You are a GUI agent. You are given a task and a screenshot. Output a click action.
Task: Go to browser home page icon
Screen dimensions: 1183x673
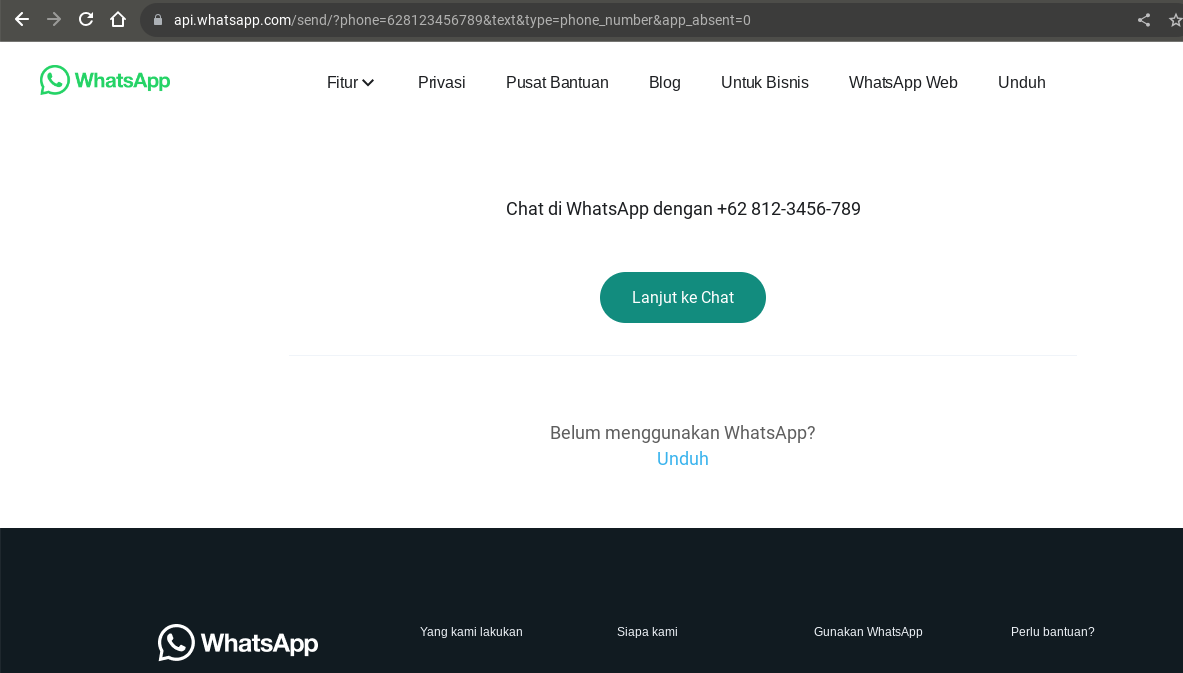pyautogui.click(x=118, y=19)
